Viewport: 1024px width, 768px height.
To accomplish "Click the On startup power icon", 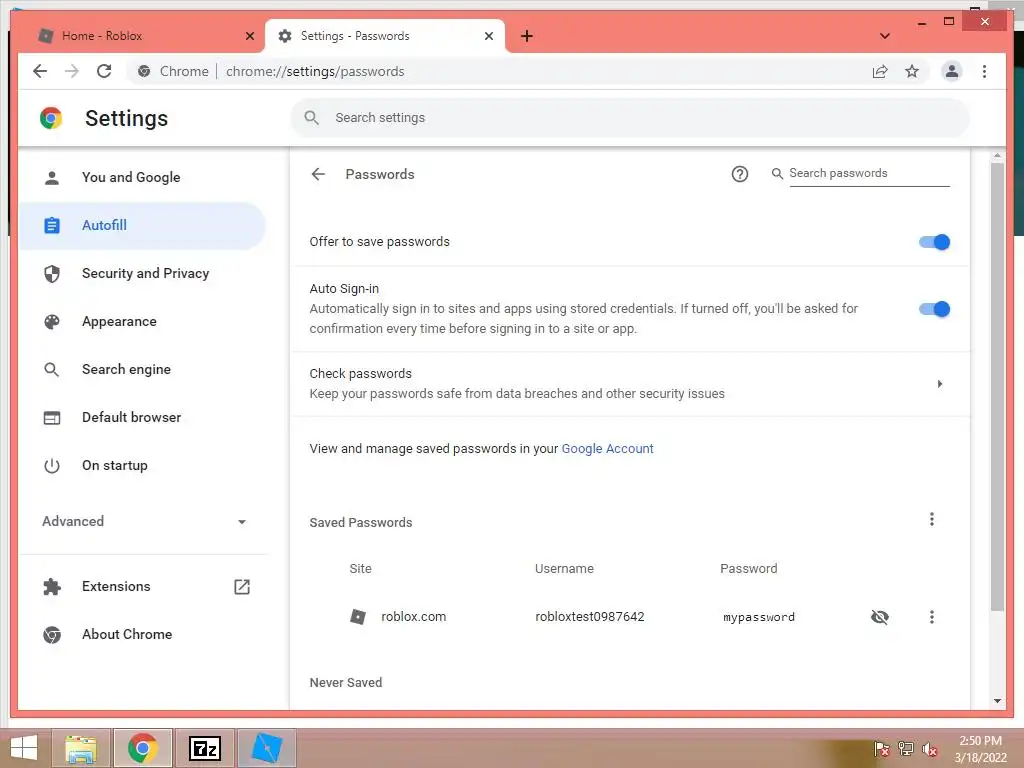I will (52, 466).
